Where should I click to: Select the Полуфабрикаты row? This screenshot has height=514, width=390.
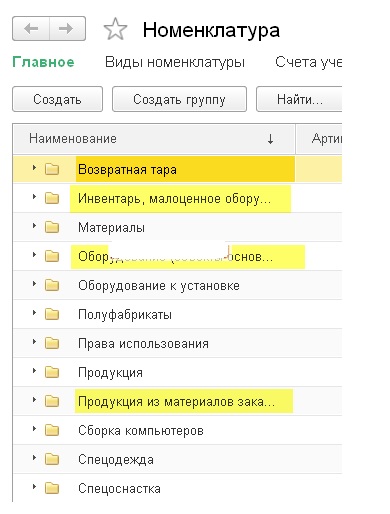[x=178, y=314]
